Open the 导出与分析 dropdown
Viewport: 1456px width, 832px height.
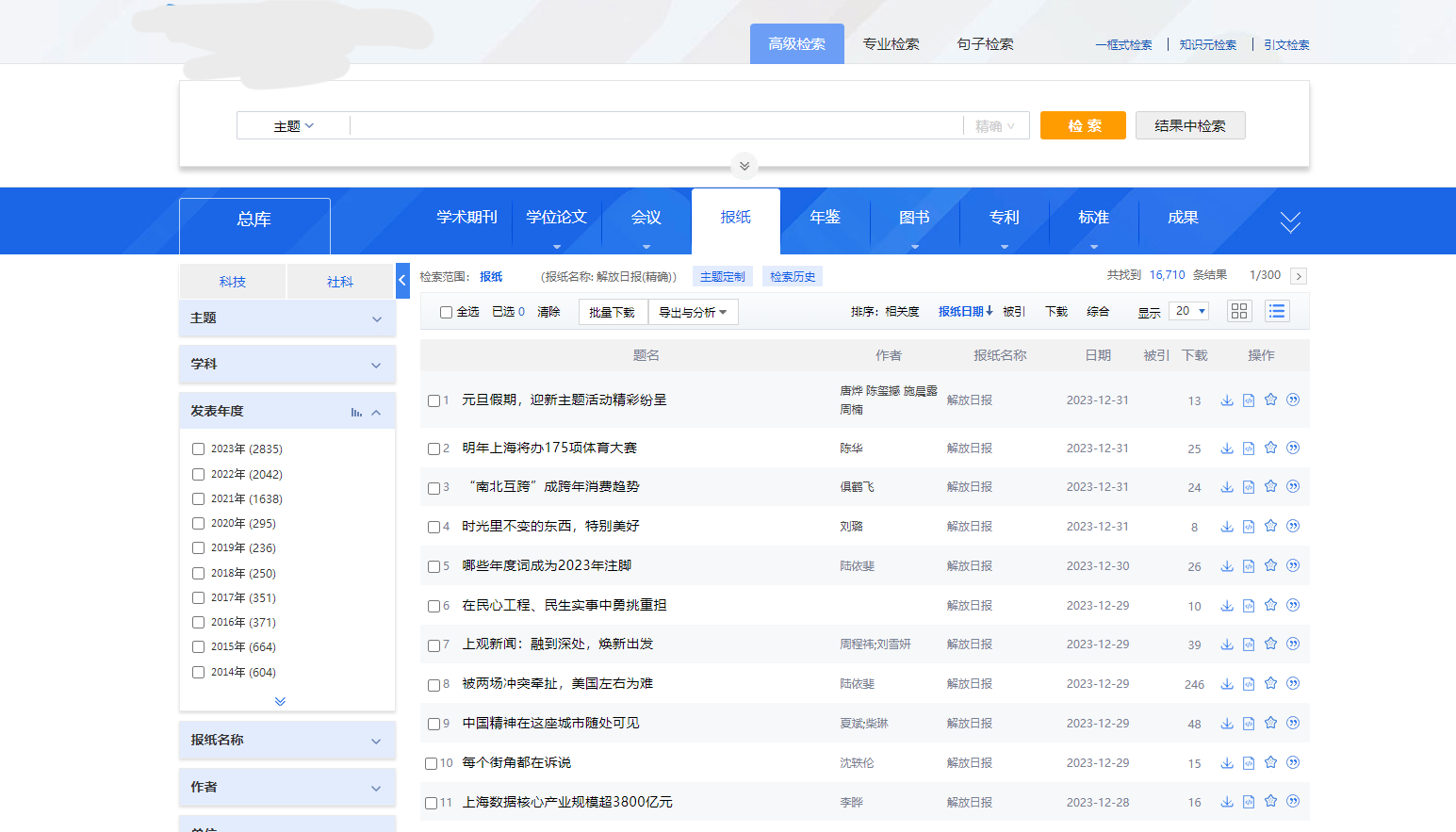pyautogui.click(x=693, y=312)
